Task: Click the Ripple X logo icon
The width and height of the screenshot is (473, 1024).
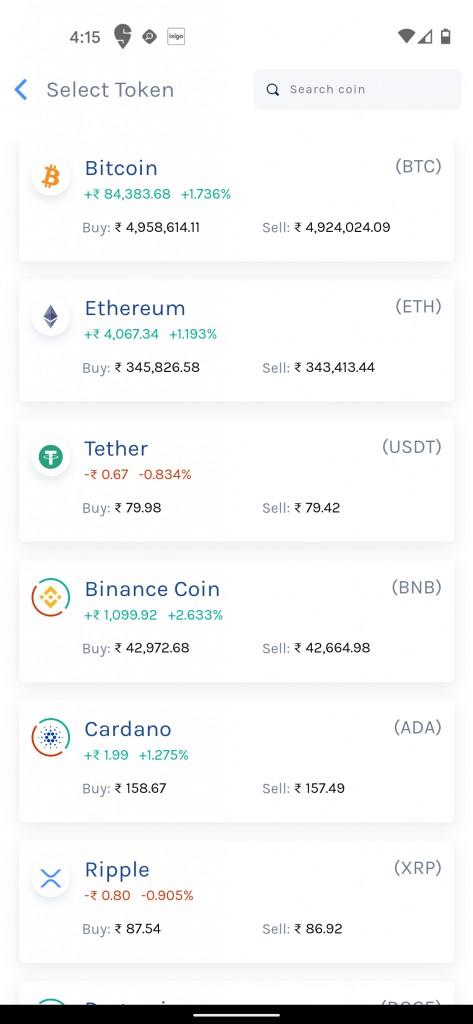Action: [51, 878]
